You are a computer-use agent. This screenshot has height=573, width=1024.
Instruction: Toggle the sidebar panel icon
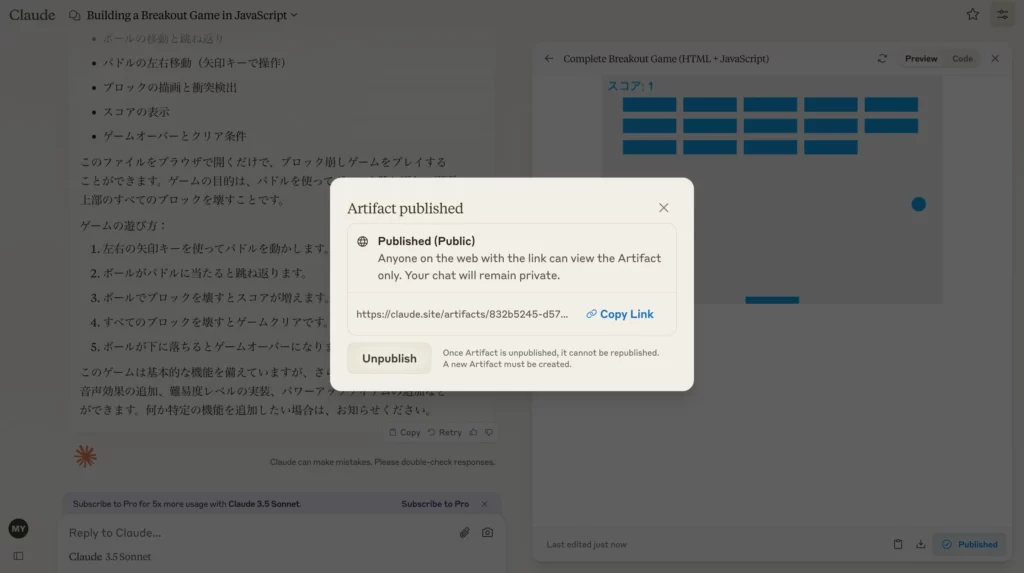tap(18, 555)
